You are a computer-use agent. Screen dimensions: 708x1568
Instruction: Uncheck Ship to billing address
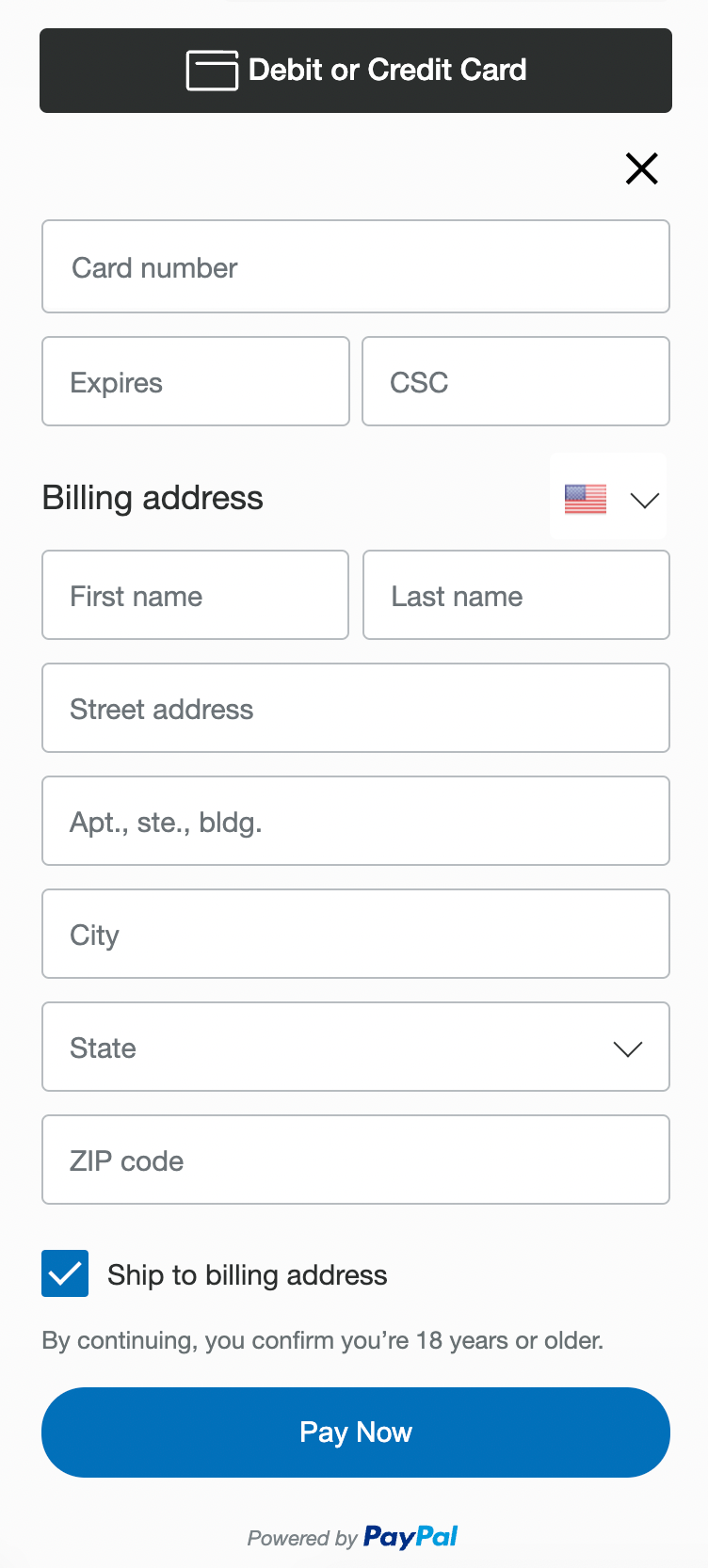click(65, 1273)
